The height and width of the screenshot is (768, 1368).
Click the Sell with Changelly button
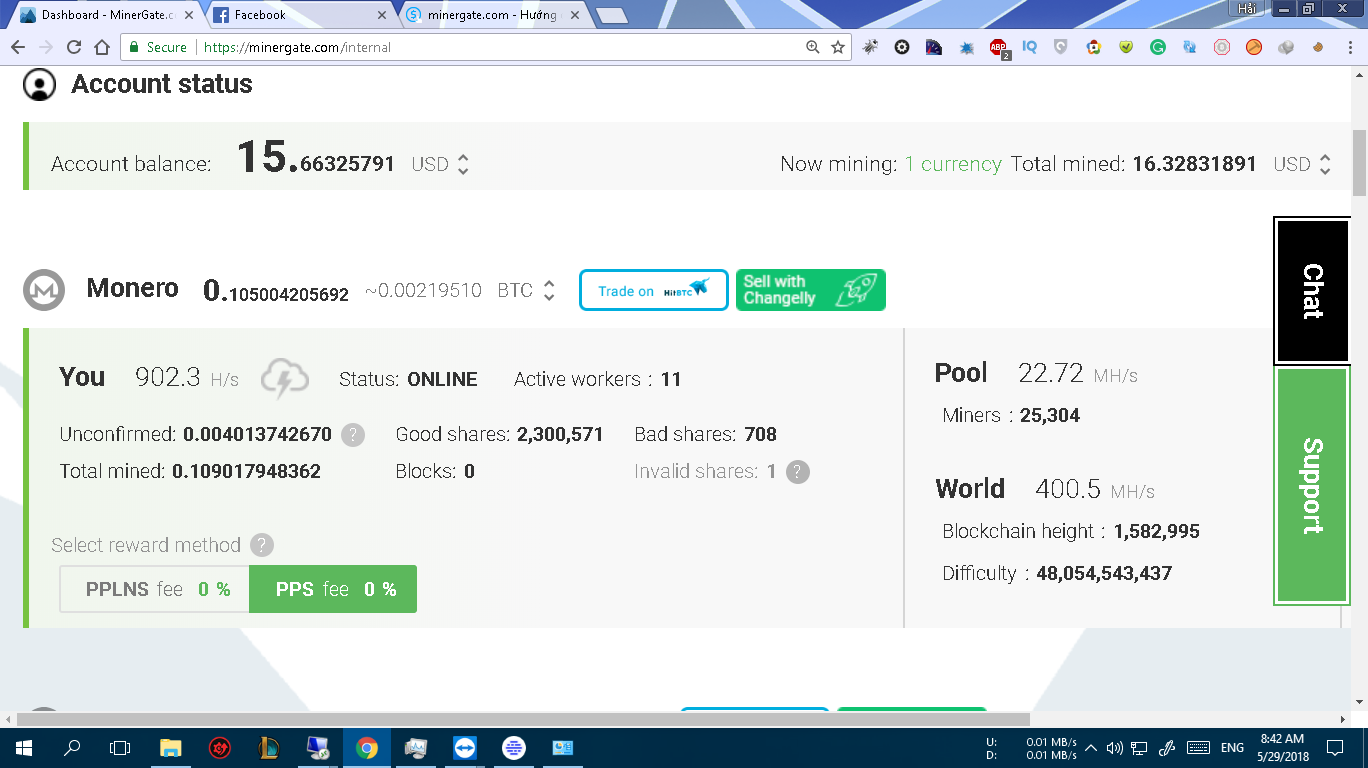pos(811,291)
